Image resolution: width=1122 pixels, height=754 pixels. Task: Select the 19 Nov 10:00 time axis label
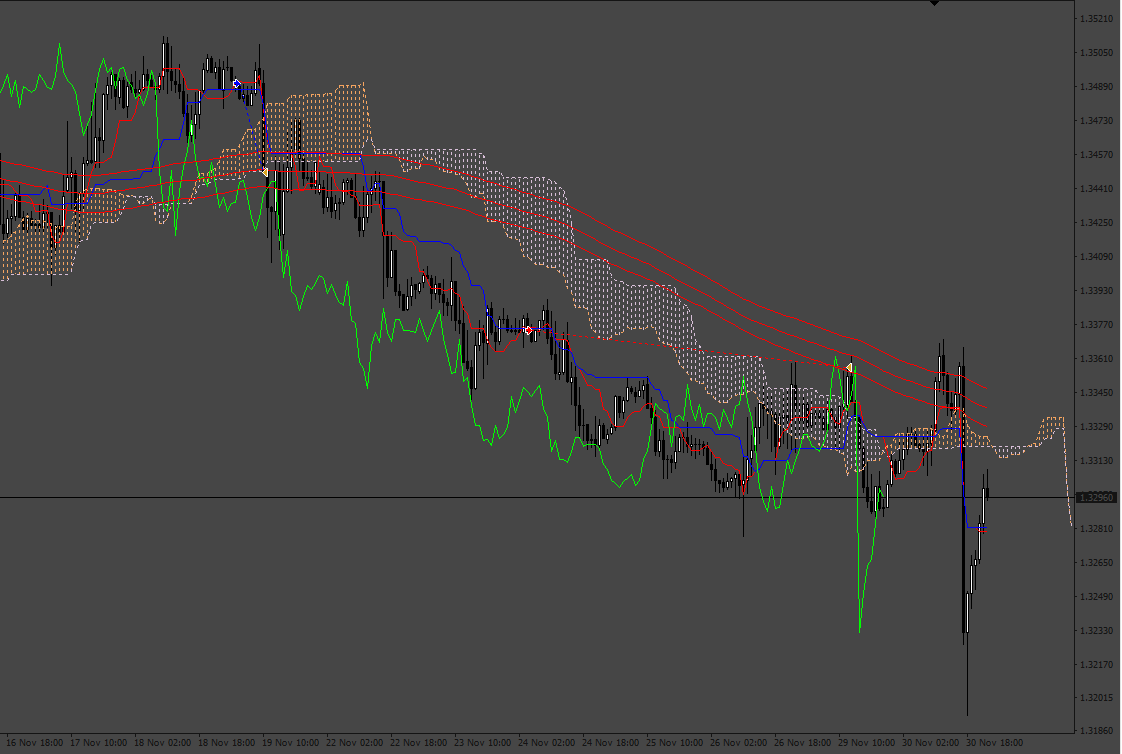(x=291, y=743)
